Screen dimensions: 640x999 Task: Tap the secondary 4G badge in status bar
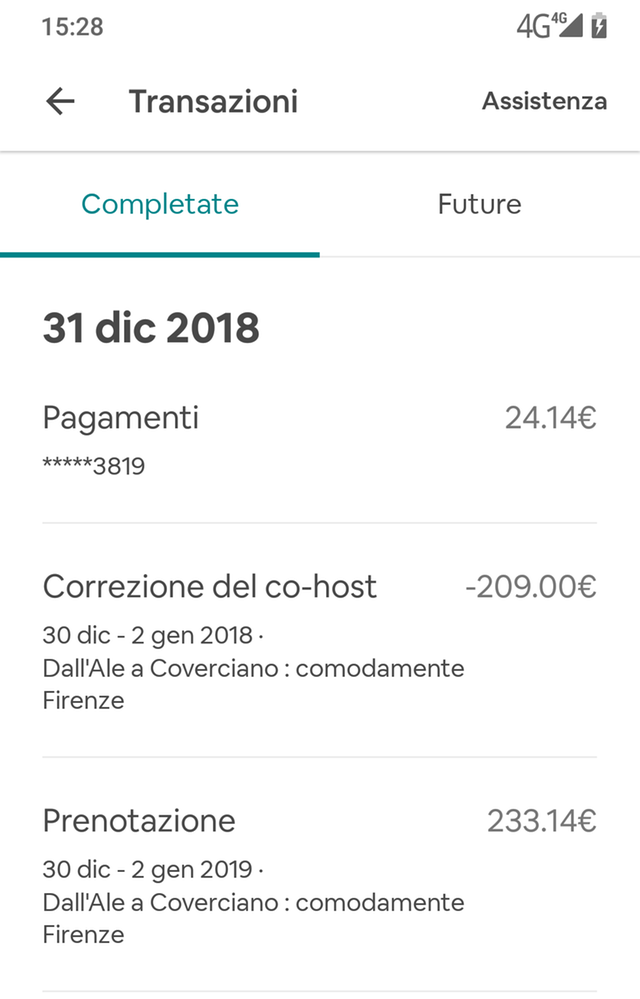[560, 21]
